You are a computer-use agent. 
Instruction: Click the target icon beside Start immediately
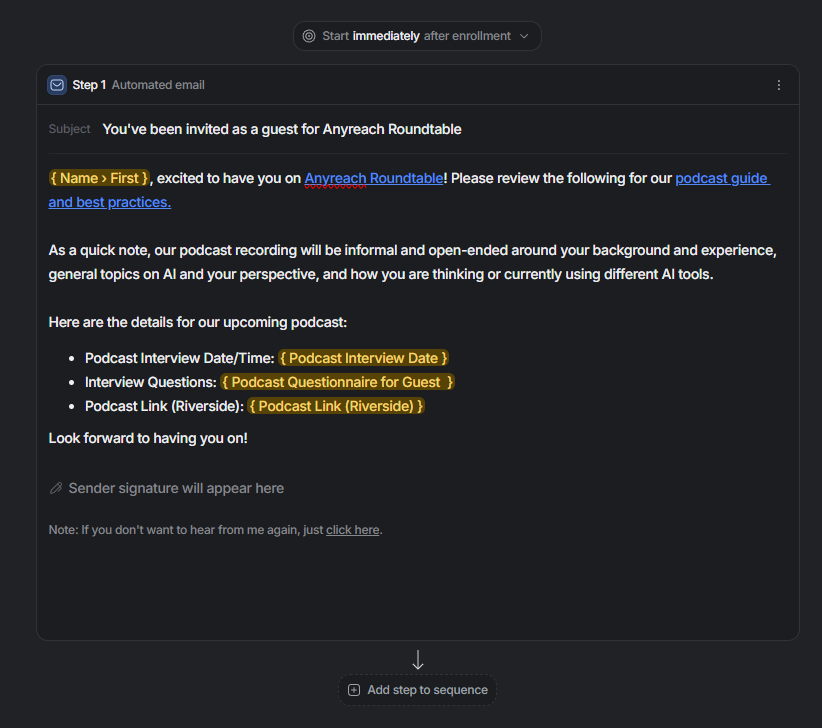309,36
